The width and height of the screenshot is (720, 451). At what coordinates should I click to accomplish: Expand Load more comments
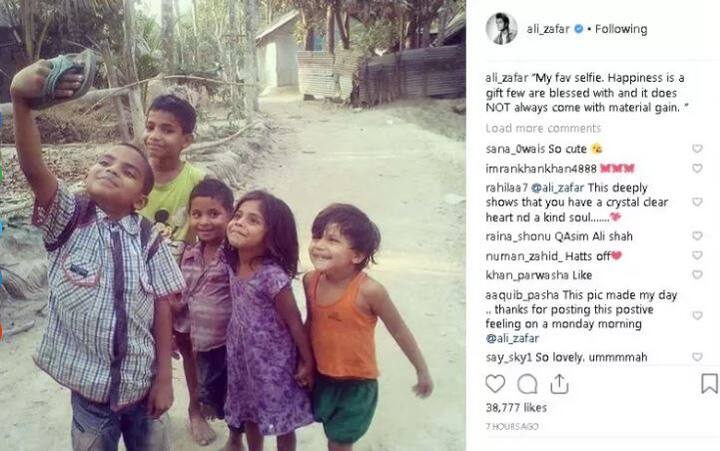543,128
